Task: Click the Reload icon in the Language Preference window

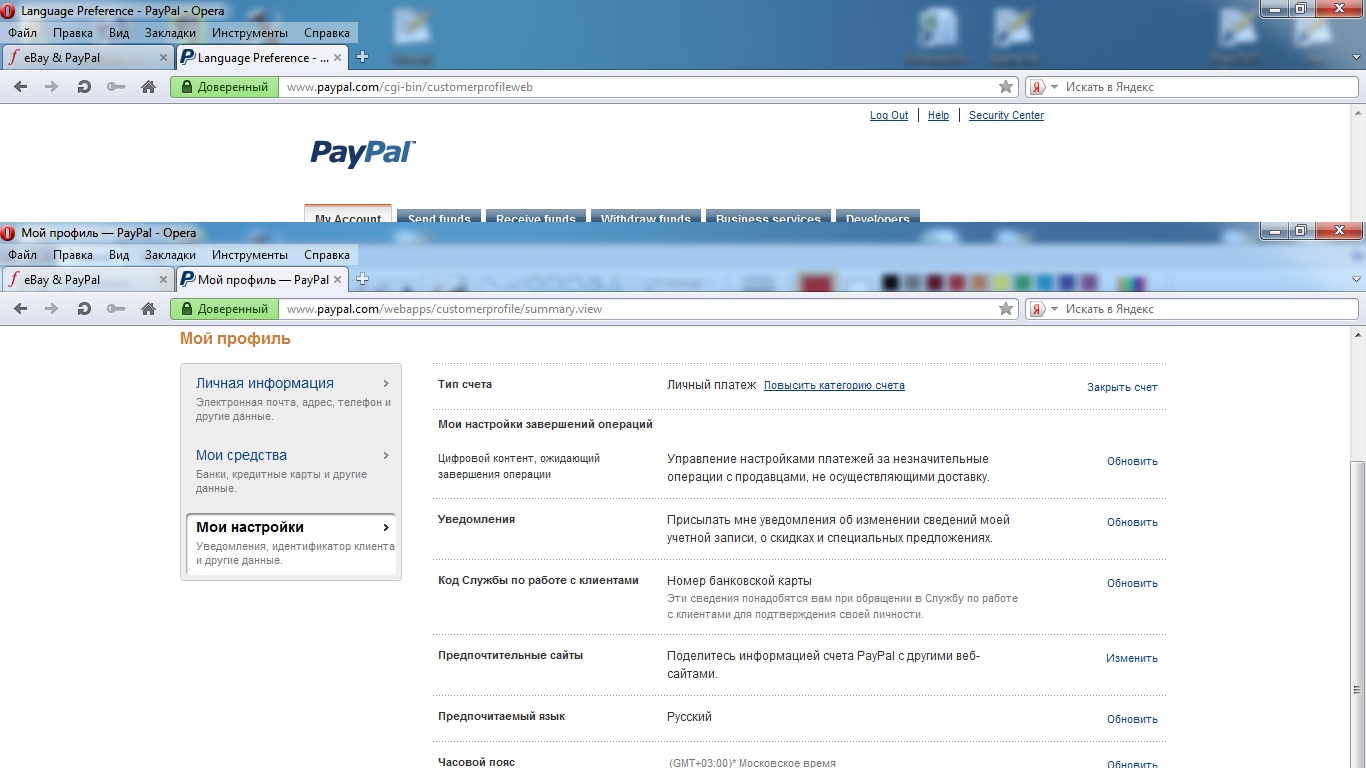Action: pos(84,87)
